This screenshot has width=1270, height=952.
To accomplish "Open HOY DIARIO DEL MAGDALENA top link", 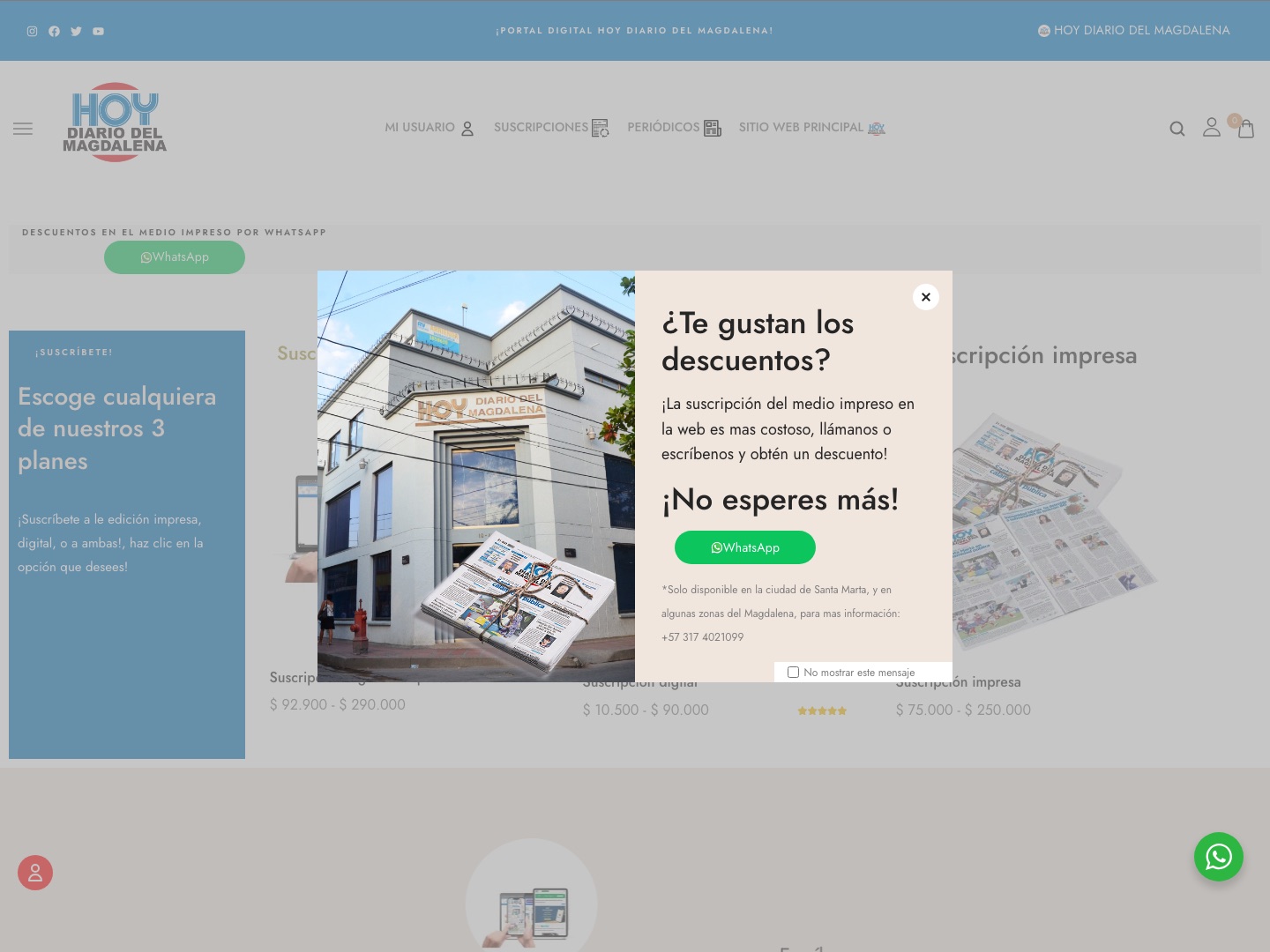I will 1133,30.
